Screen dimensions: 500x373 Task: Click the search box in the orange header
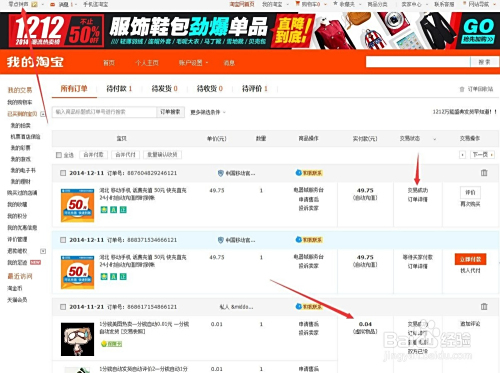(x=418, y=62)
